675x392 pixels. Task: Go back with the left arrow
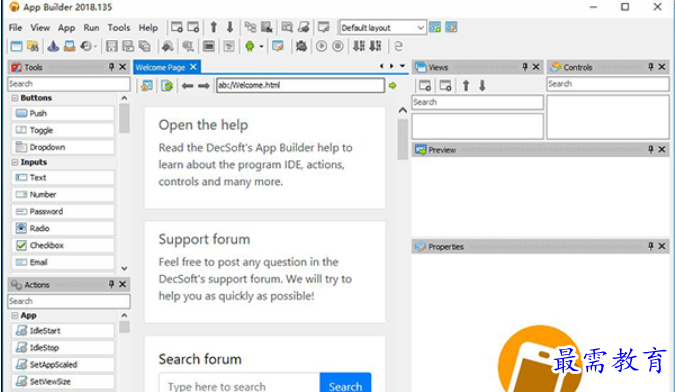pos(187,86)
